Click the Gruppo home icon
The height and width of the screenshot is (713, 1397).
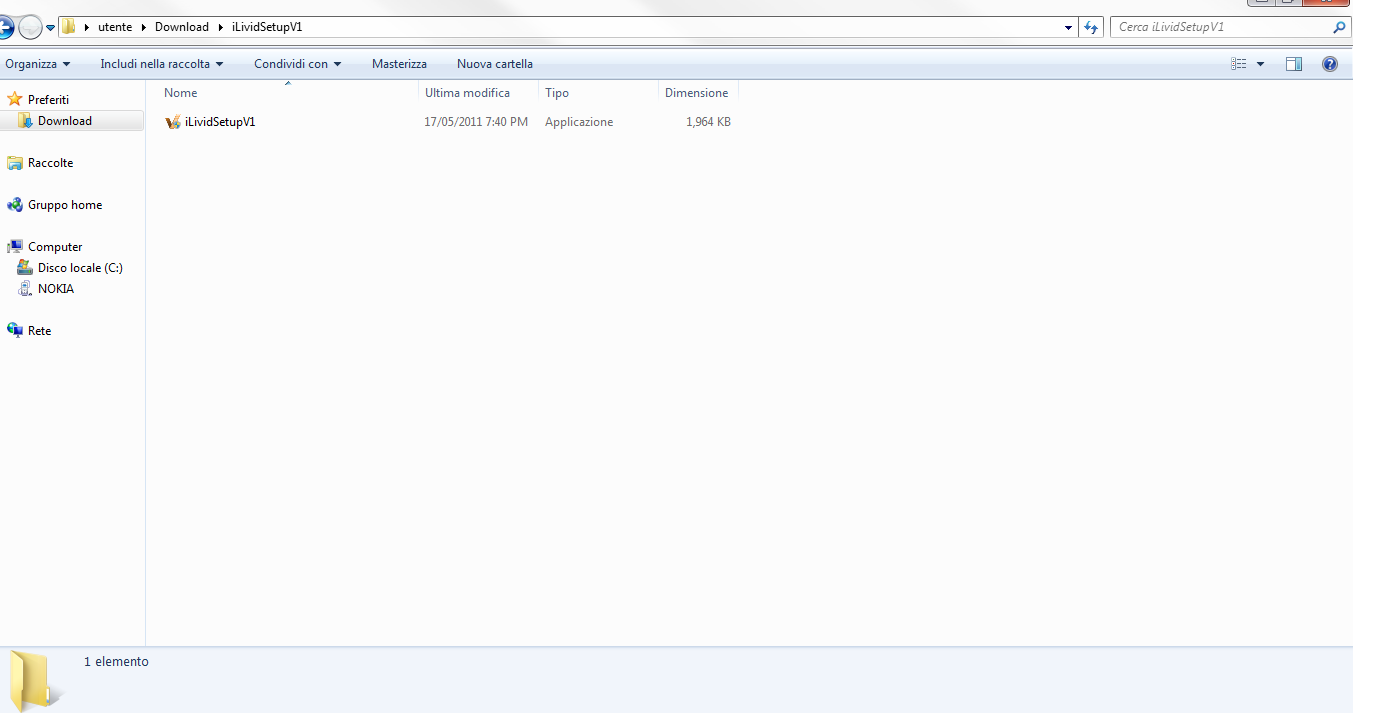15,205
